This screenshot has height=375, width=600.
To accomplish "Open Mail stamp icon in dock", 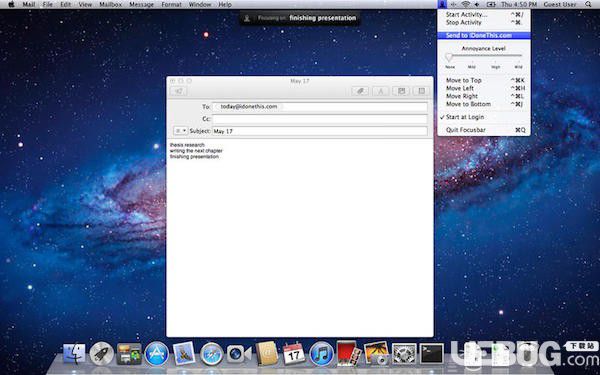I will 184,353.
